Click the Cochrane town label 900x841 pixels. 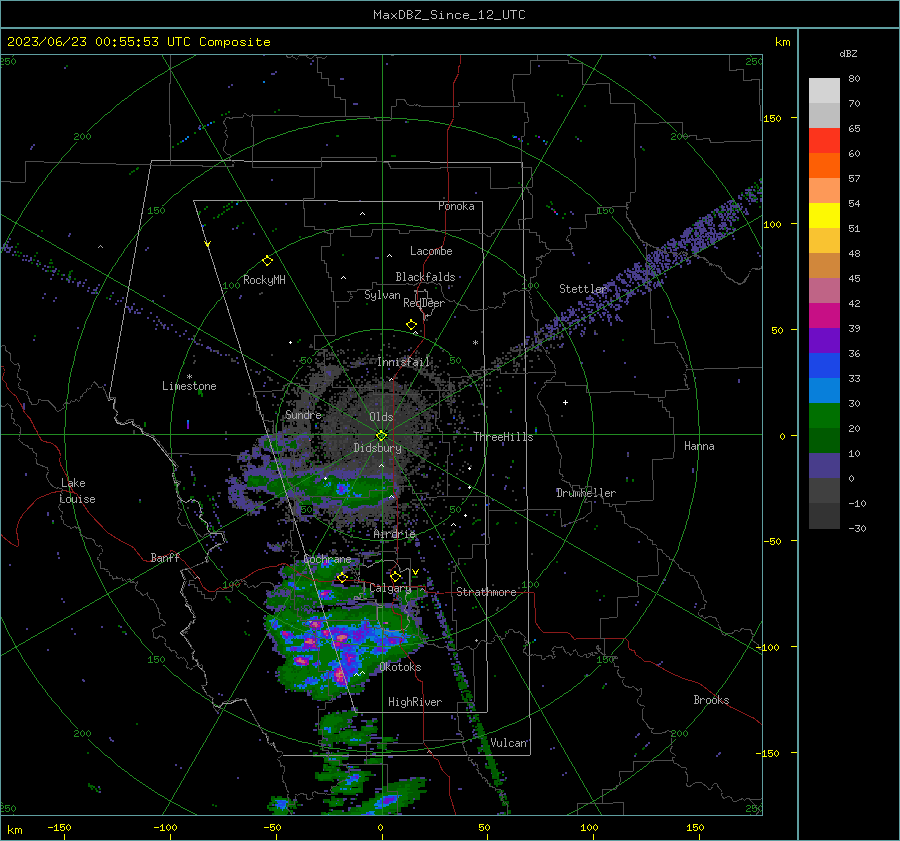pos(327,559)
